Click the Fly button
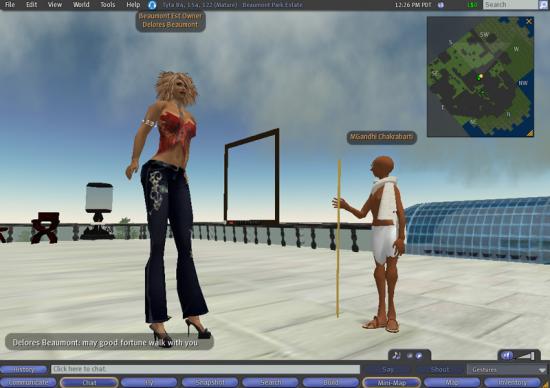 (149, 382)
